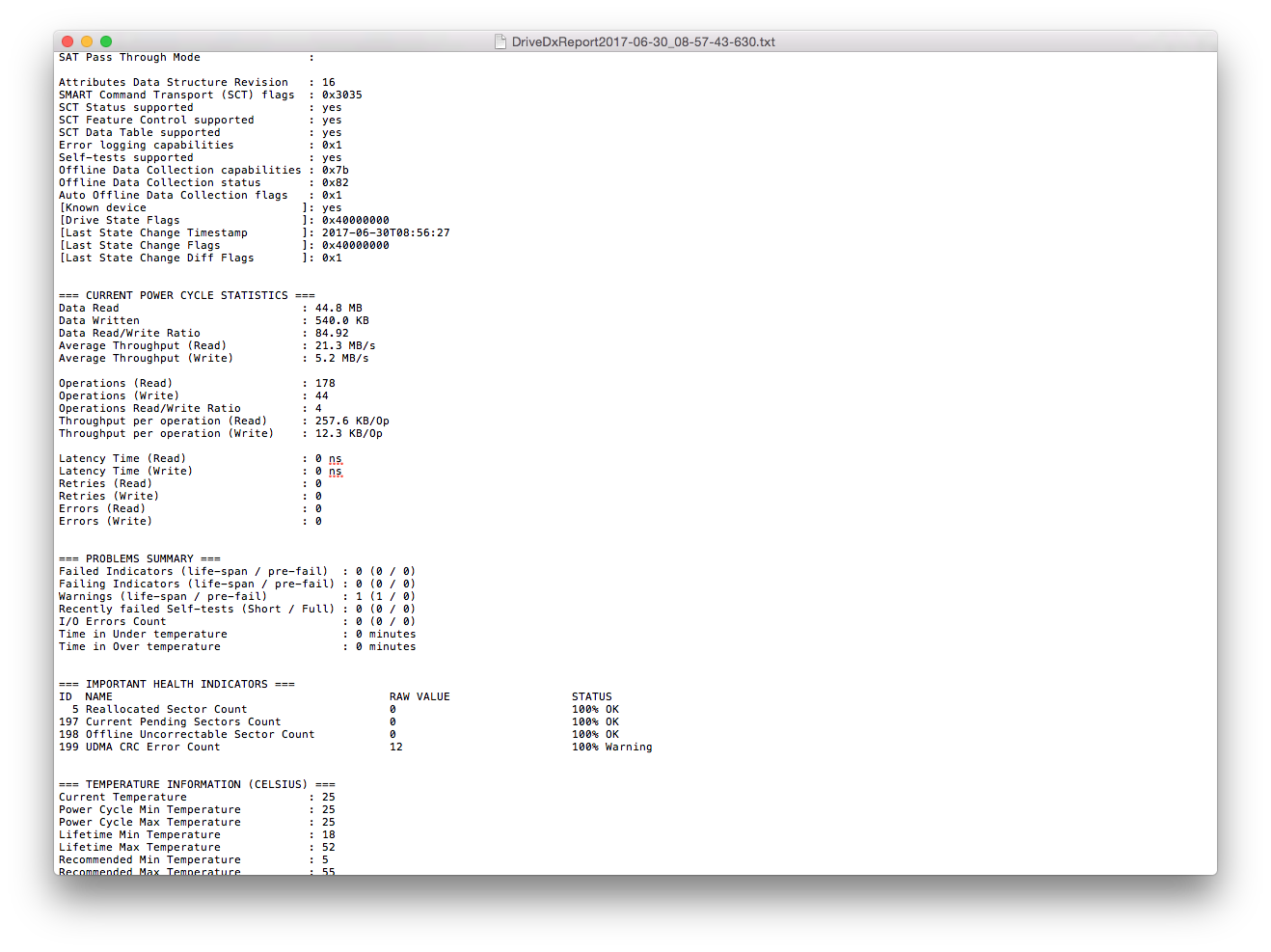
Task: Select the "257.6 KB/Op" value
Action: [352, 422]
